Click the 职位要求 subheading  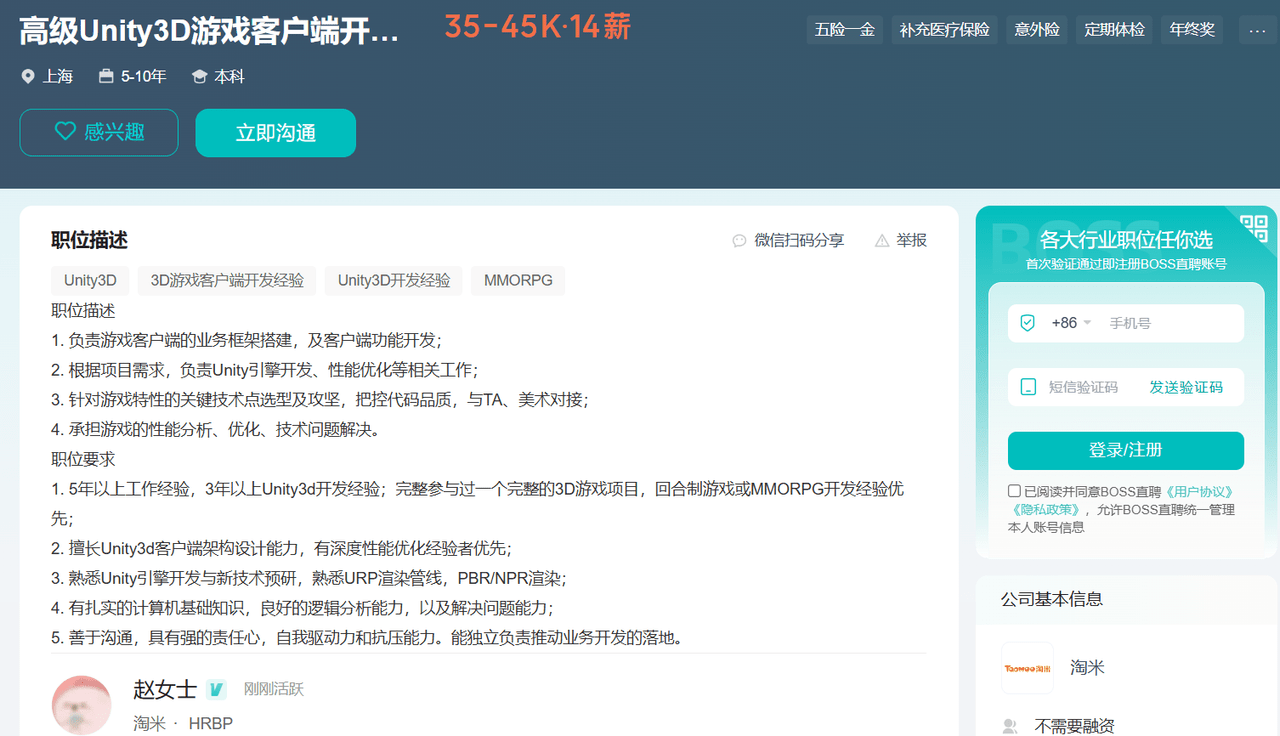pyautogui.click(x=83, y=459)
